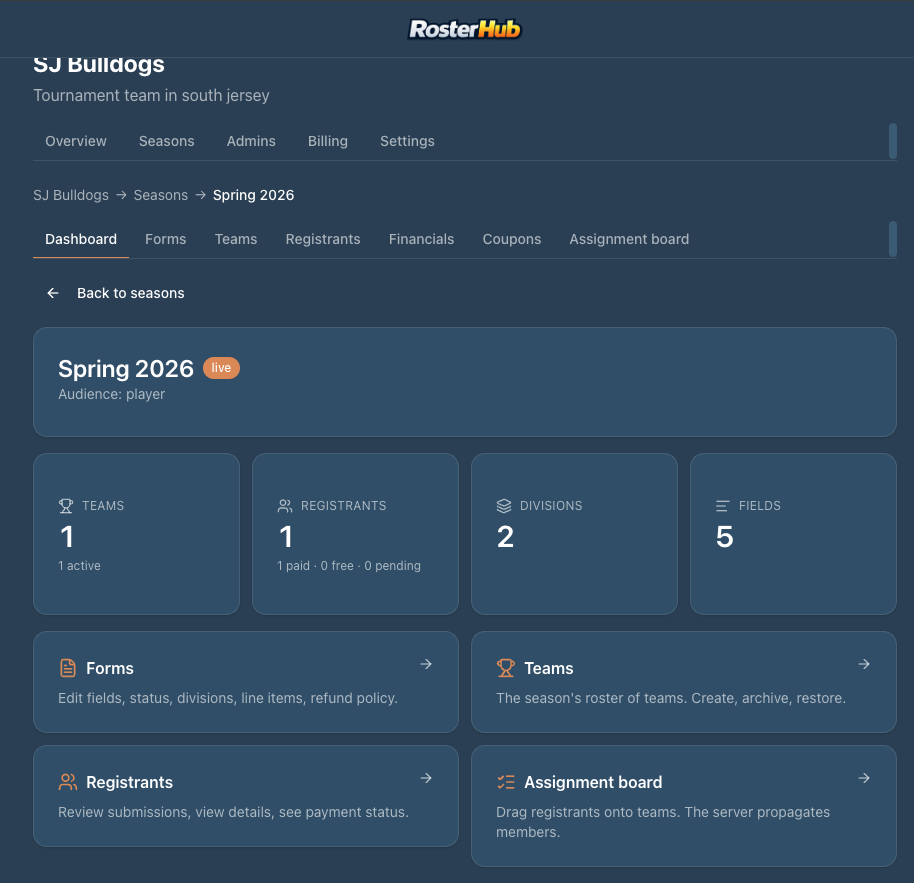Open the Billing tab
914x883 pixels.
click(x=328, y=141)
